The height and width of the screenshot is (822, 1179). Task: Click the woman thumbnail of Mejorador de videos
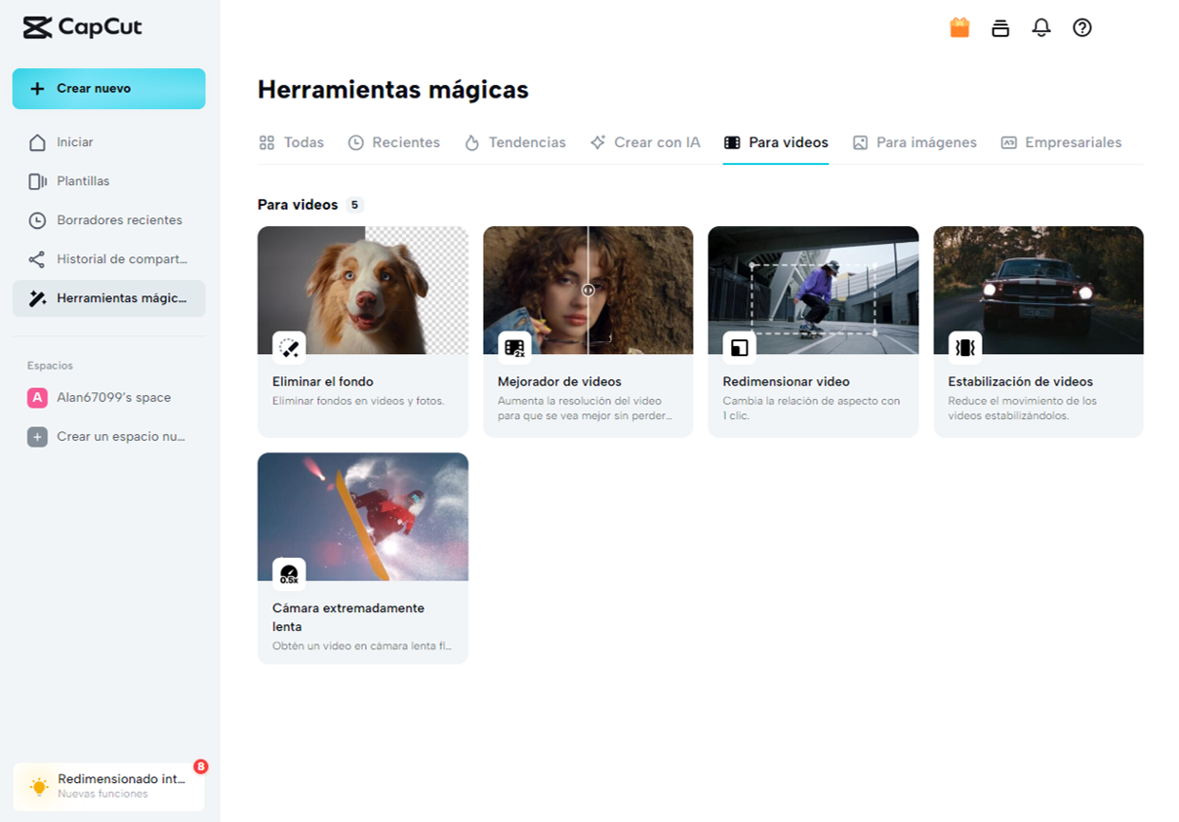click(588, 290)
